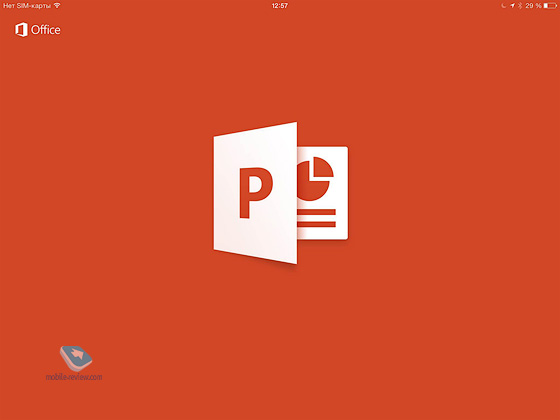The height and width of the screenshot is (420, 560).
Task: Tap the Bluetooth status icon
Action: pos(520,6)
